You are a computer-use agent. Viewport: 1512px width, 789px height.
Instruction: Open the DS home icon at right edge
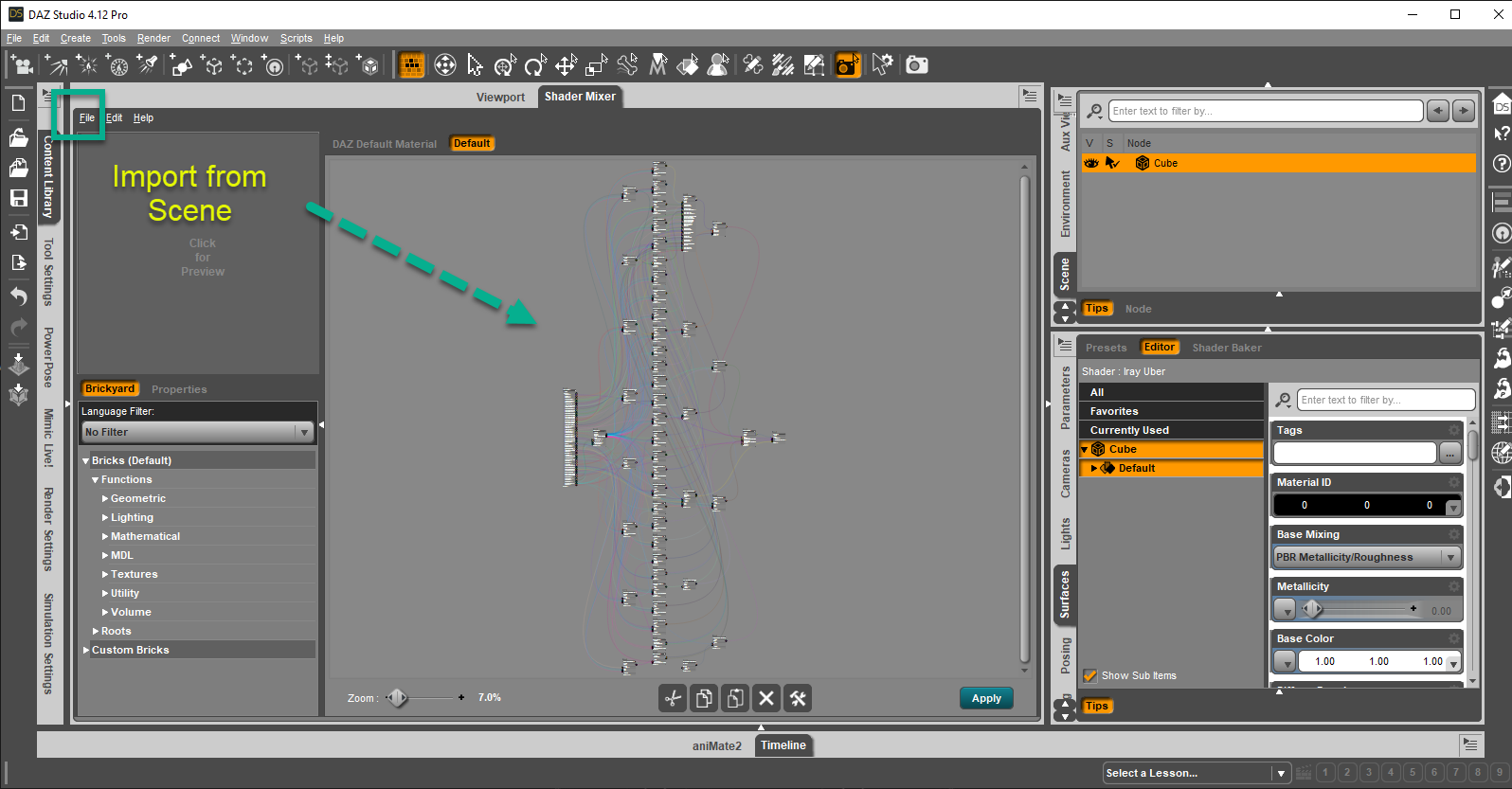(1502, 103)
